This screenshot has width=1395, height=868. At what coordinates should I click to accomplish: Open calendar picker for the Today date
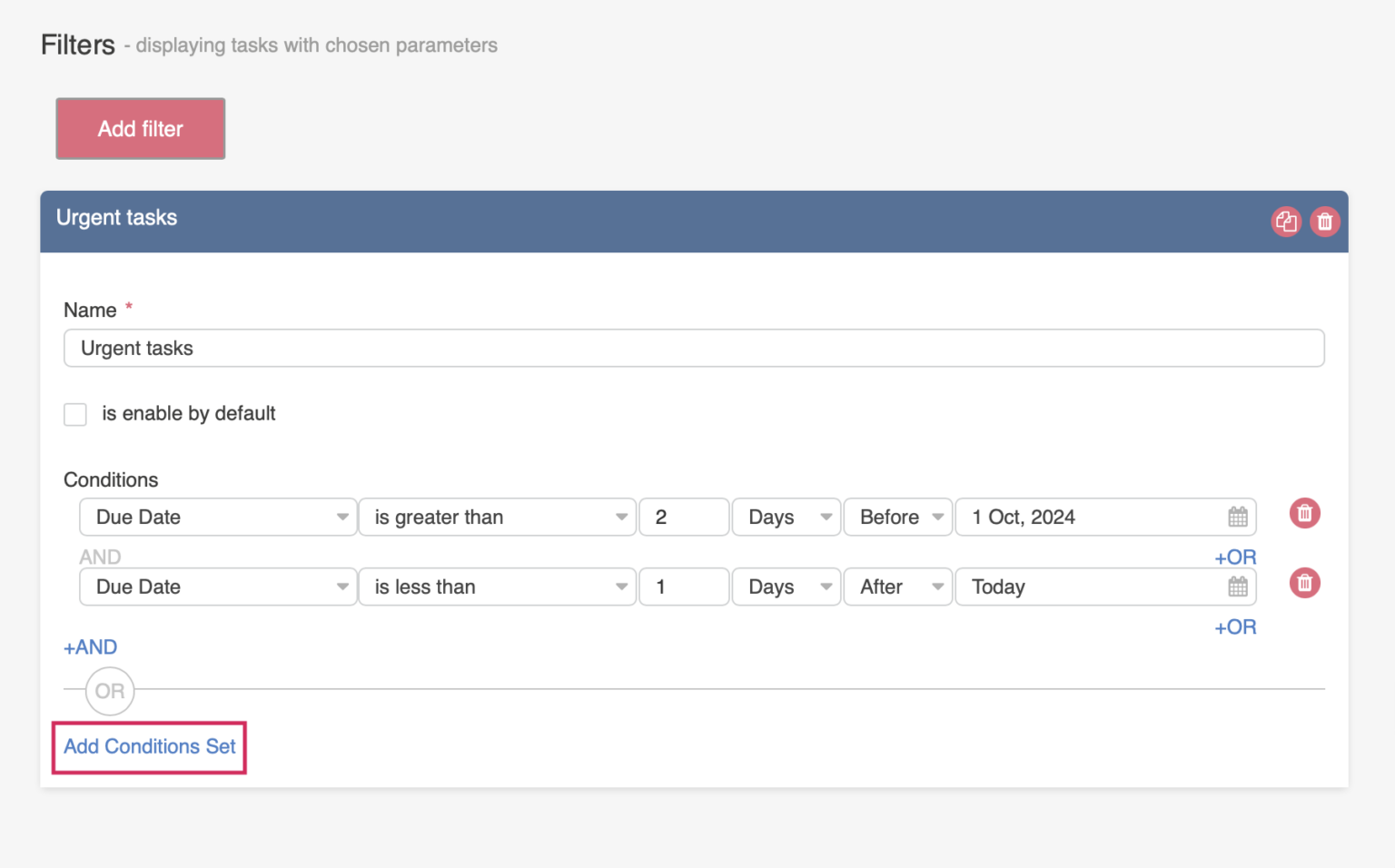[x=1237, y=587]
